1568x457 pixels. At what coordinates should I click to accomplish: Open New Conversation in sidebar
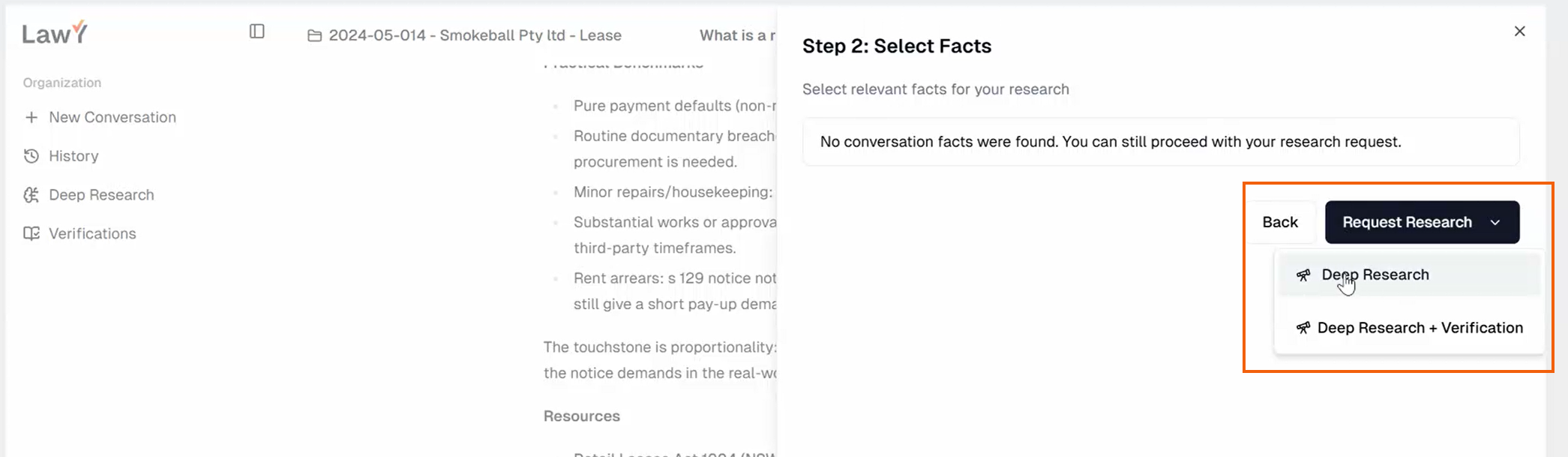pyautogui.click(x=112, y=117)
